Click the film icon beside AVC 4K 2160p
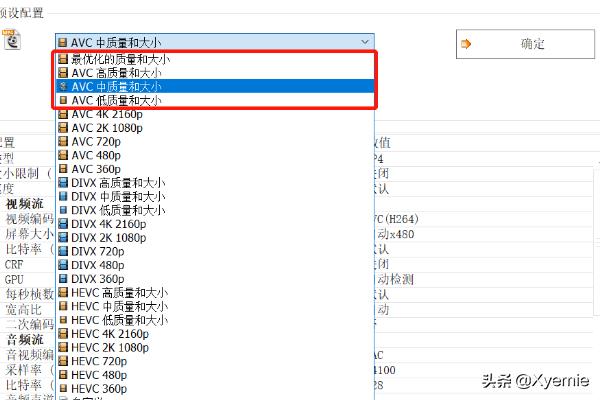This screenshot has width=600, height=400. [x=64, y=115]
